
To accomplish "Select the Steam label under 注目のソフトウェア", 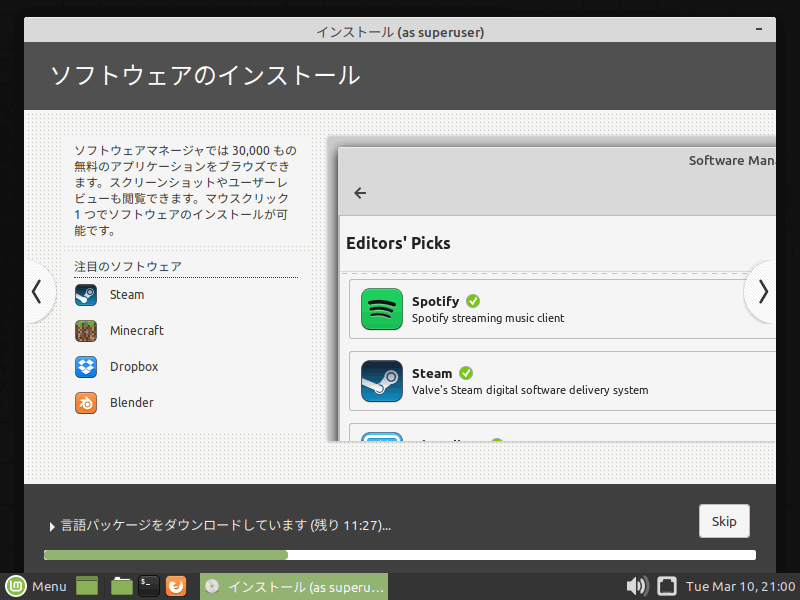I will (x=127, y=295).
